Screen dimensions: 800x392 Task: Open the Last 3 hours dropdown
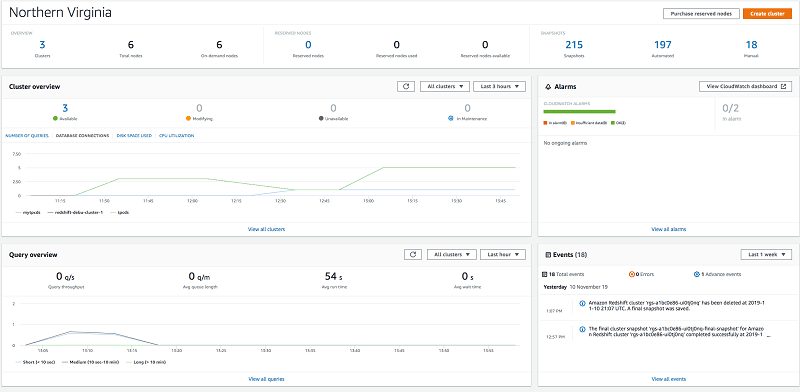499,86
